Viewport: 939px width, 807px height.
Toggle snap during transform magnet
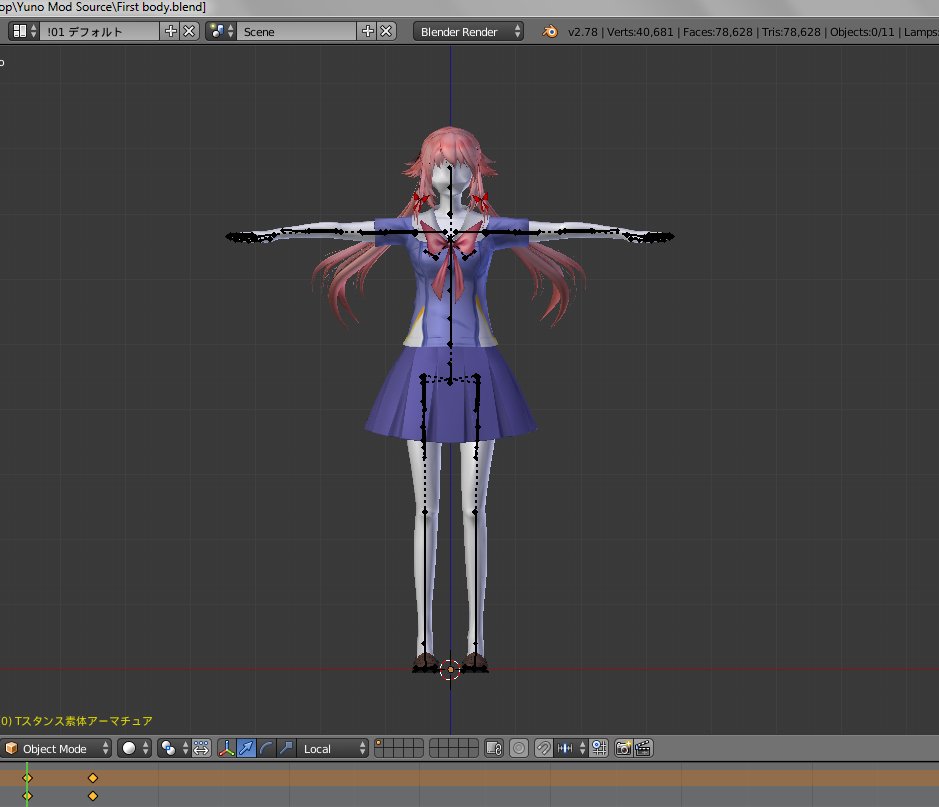click(544, 748)
